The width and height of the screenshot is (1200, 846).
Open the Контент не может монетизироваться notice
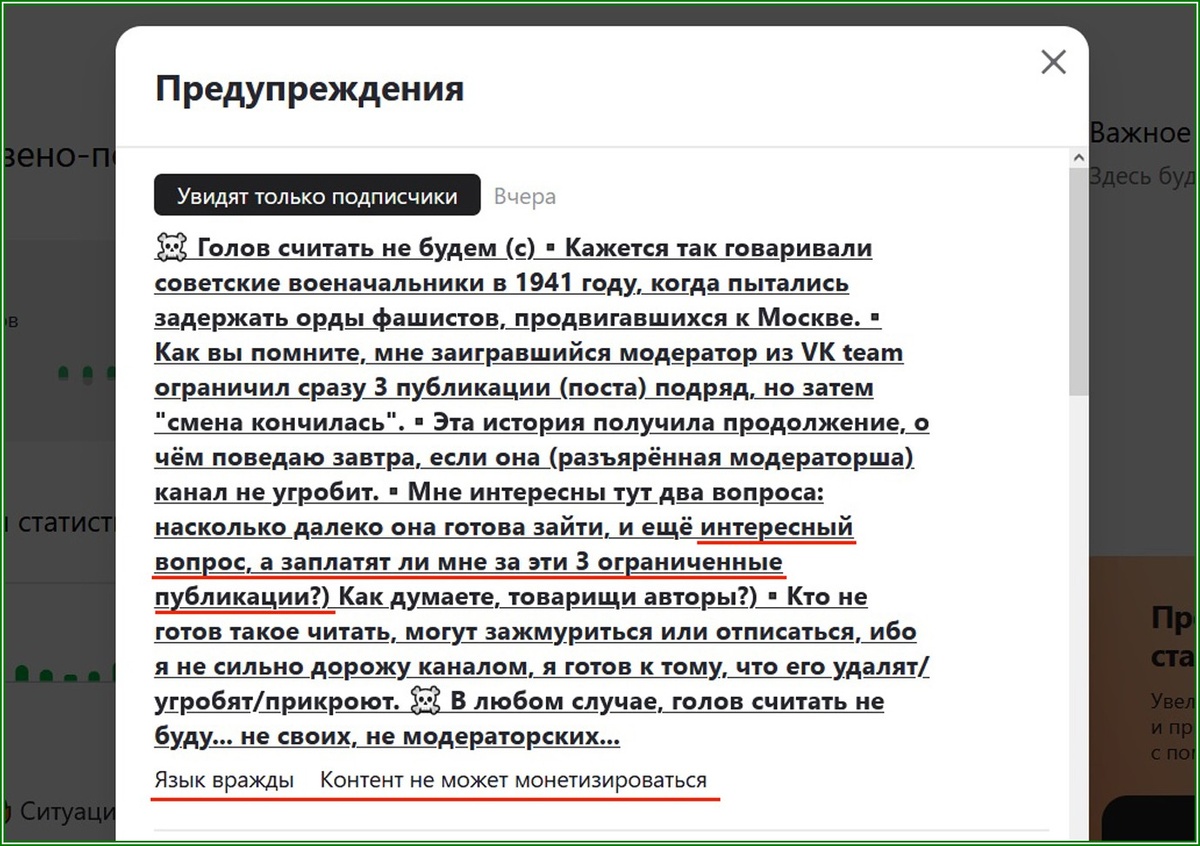(x=513, y=779)
